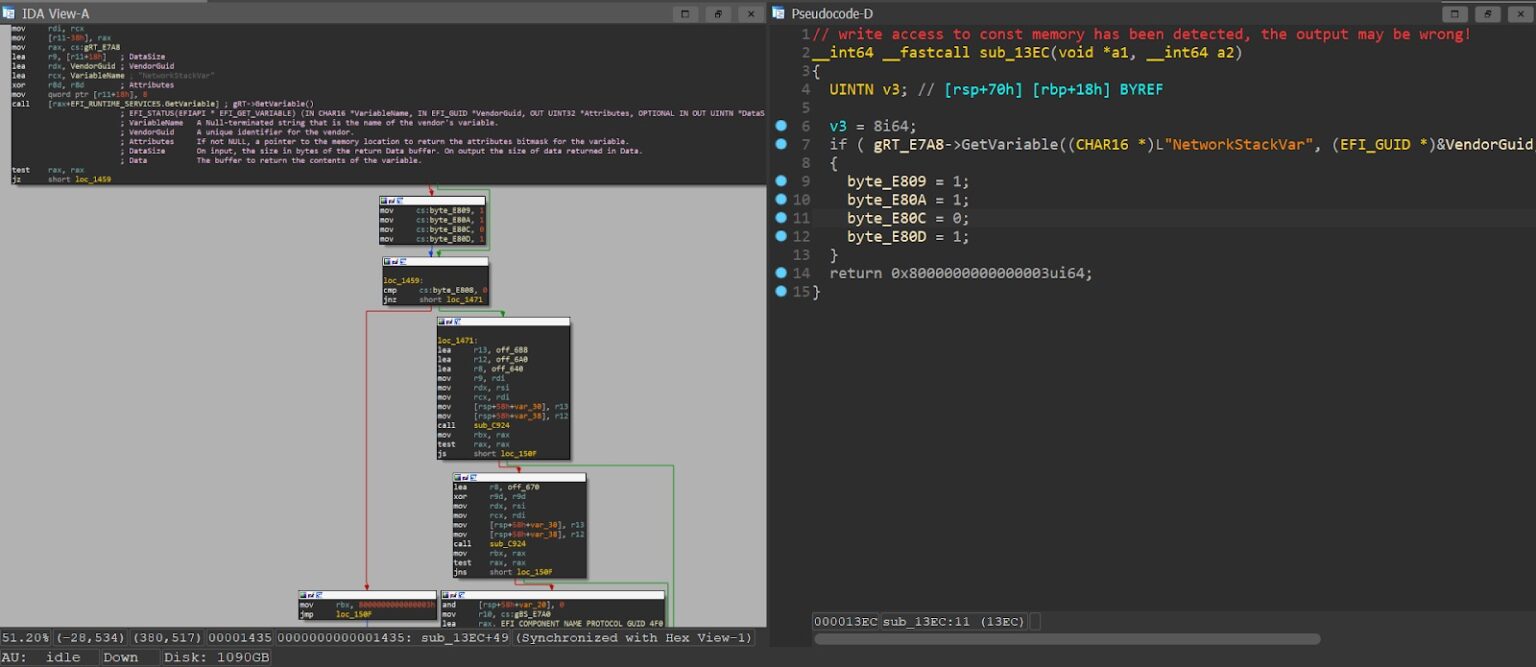Click the IDA View-A window icon
Image resolution: width=1536 pixels, height=667 pixels.
click(8, 13)
